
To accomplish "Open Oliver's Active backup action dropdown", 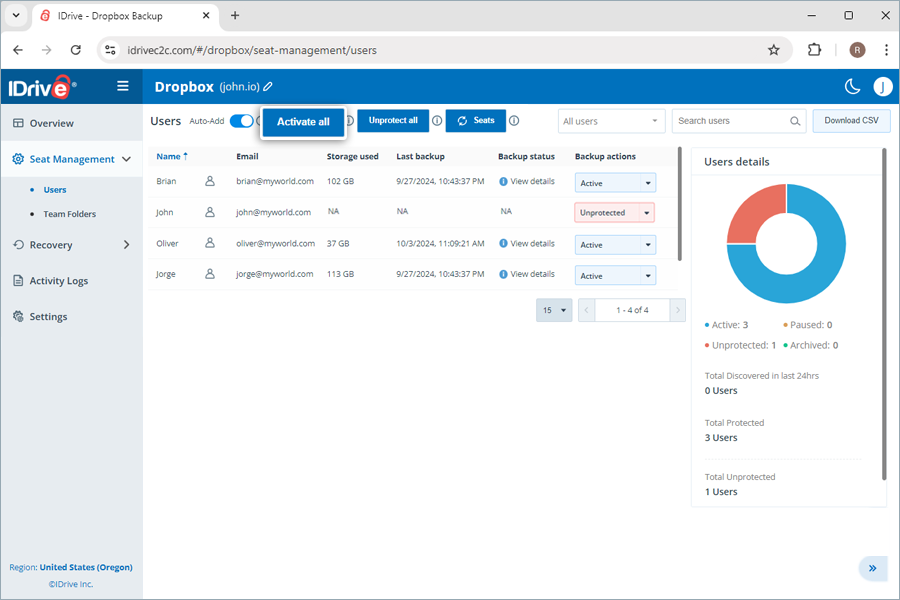I will click(x=615, y=245).
